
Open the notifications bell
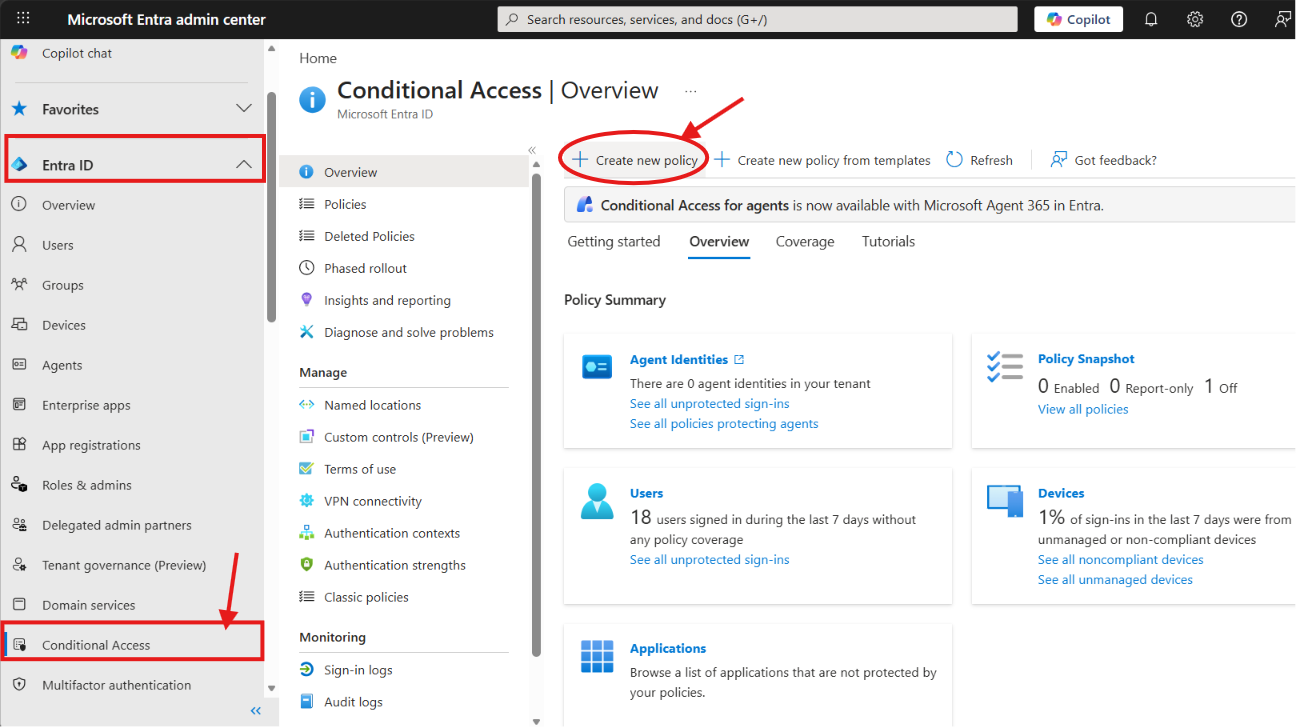(x=1151, y=19)
